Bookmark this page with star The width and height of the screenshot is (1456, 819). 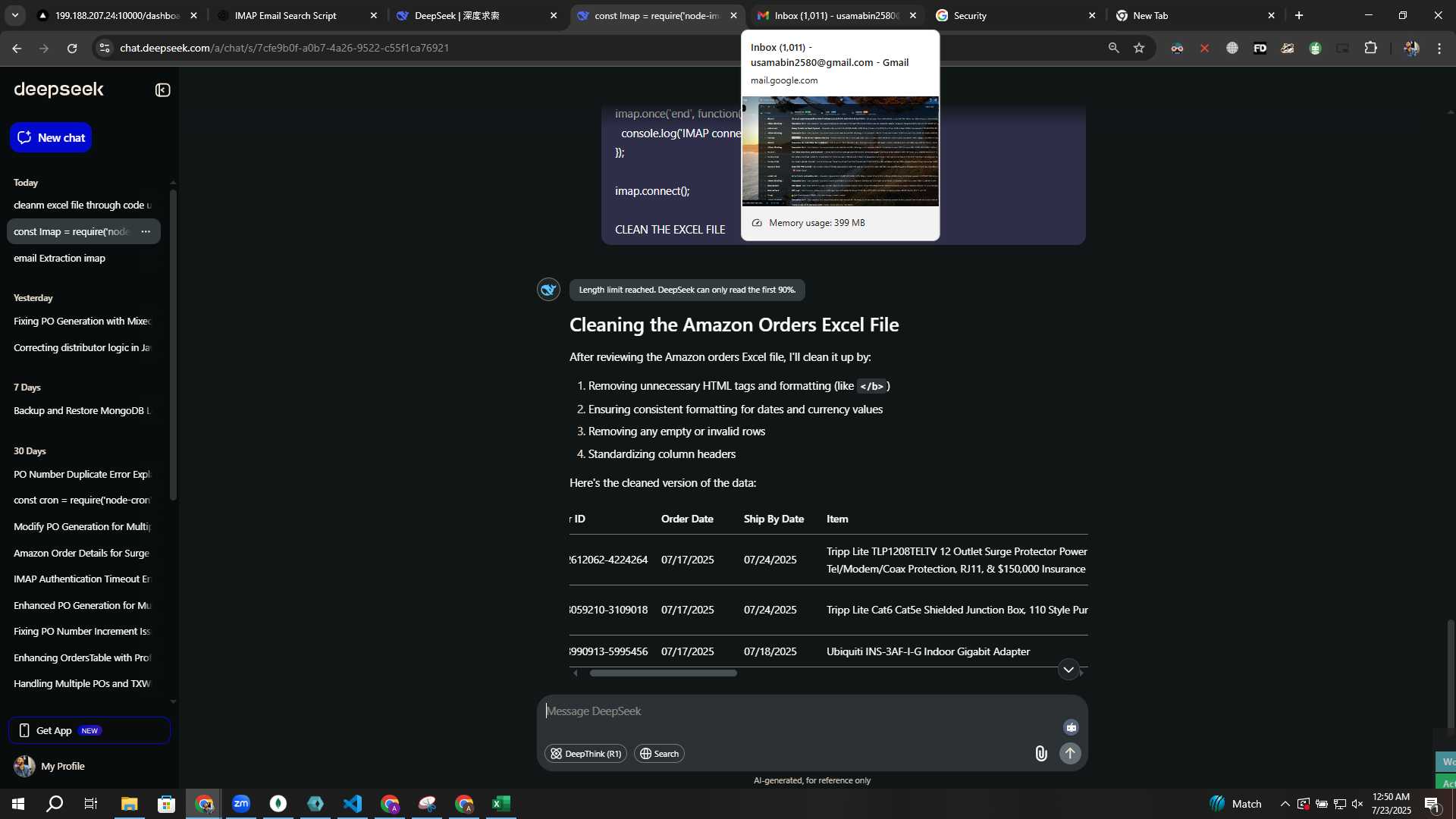[x=1139, y=48]
